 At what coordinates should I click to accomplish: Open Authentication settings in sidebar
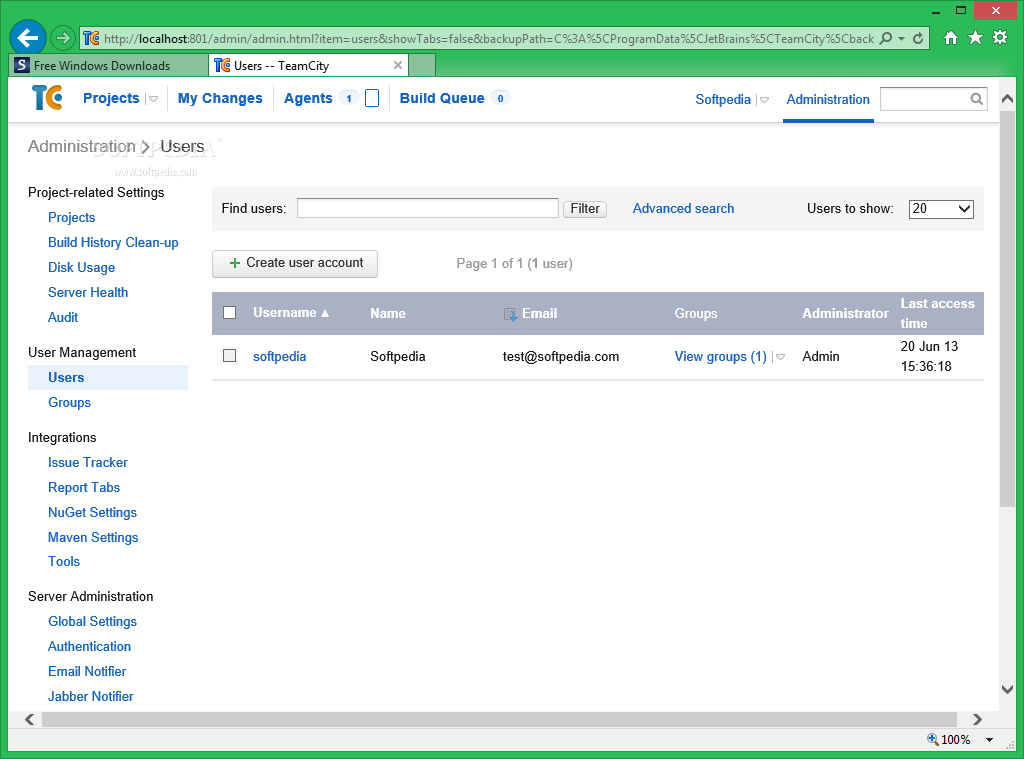coord(89,646)
